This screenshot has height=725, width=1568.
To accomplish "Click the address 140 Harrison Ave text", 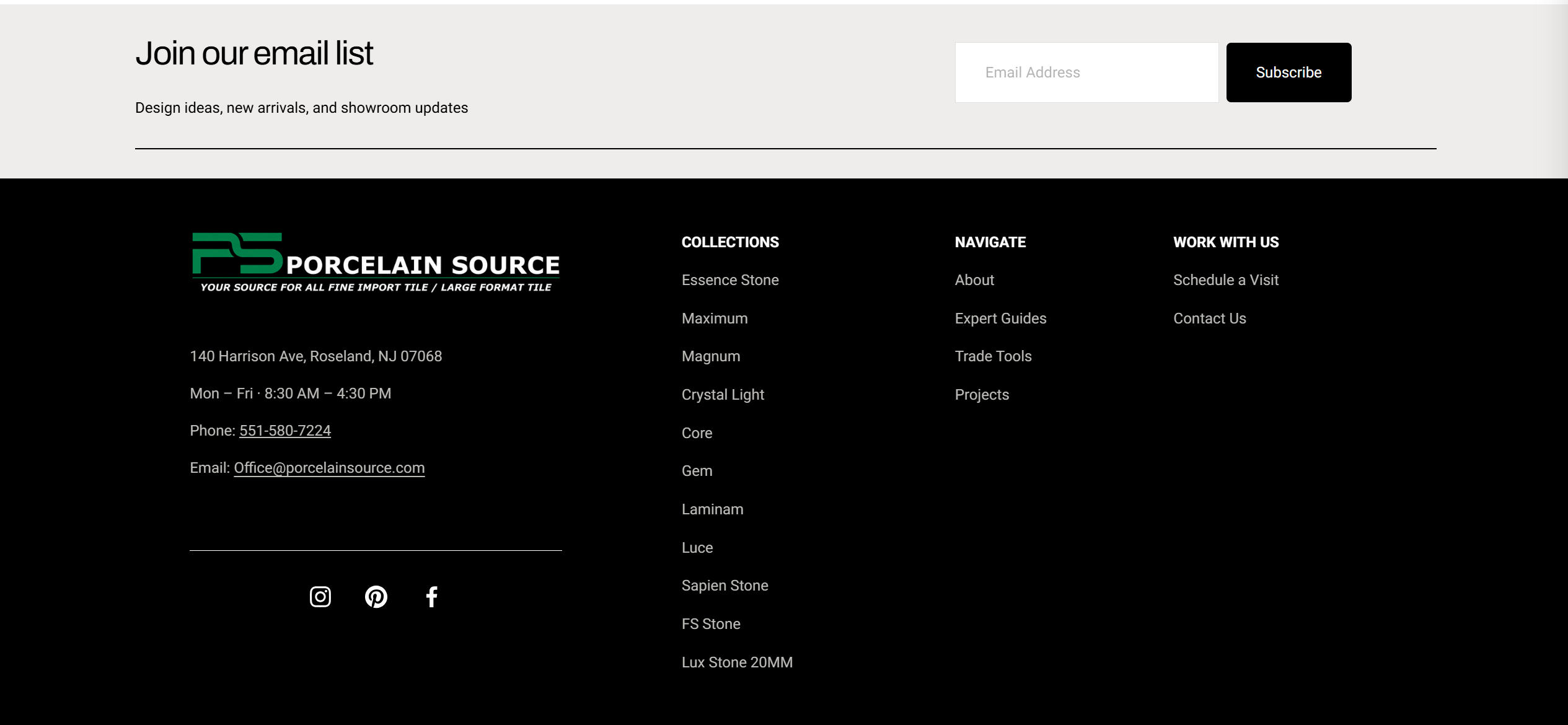I will [315, 356].
